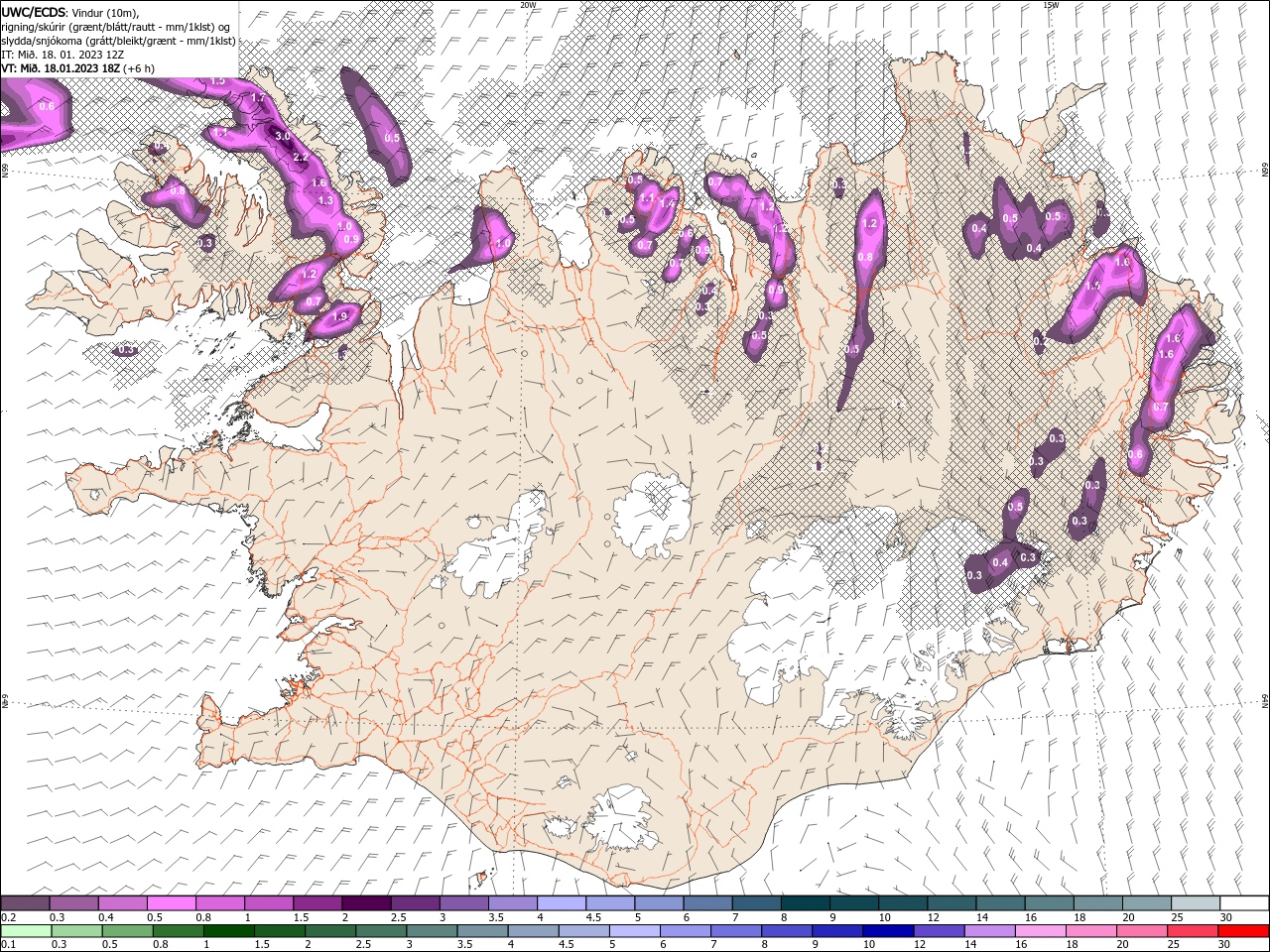Select dark teal upper swatch between 8 and 9
The height and width of the screenshot is (952, 1270).
(x=806, y=903)
